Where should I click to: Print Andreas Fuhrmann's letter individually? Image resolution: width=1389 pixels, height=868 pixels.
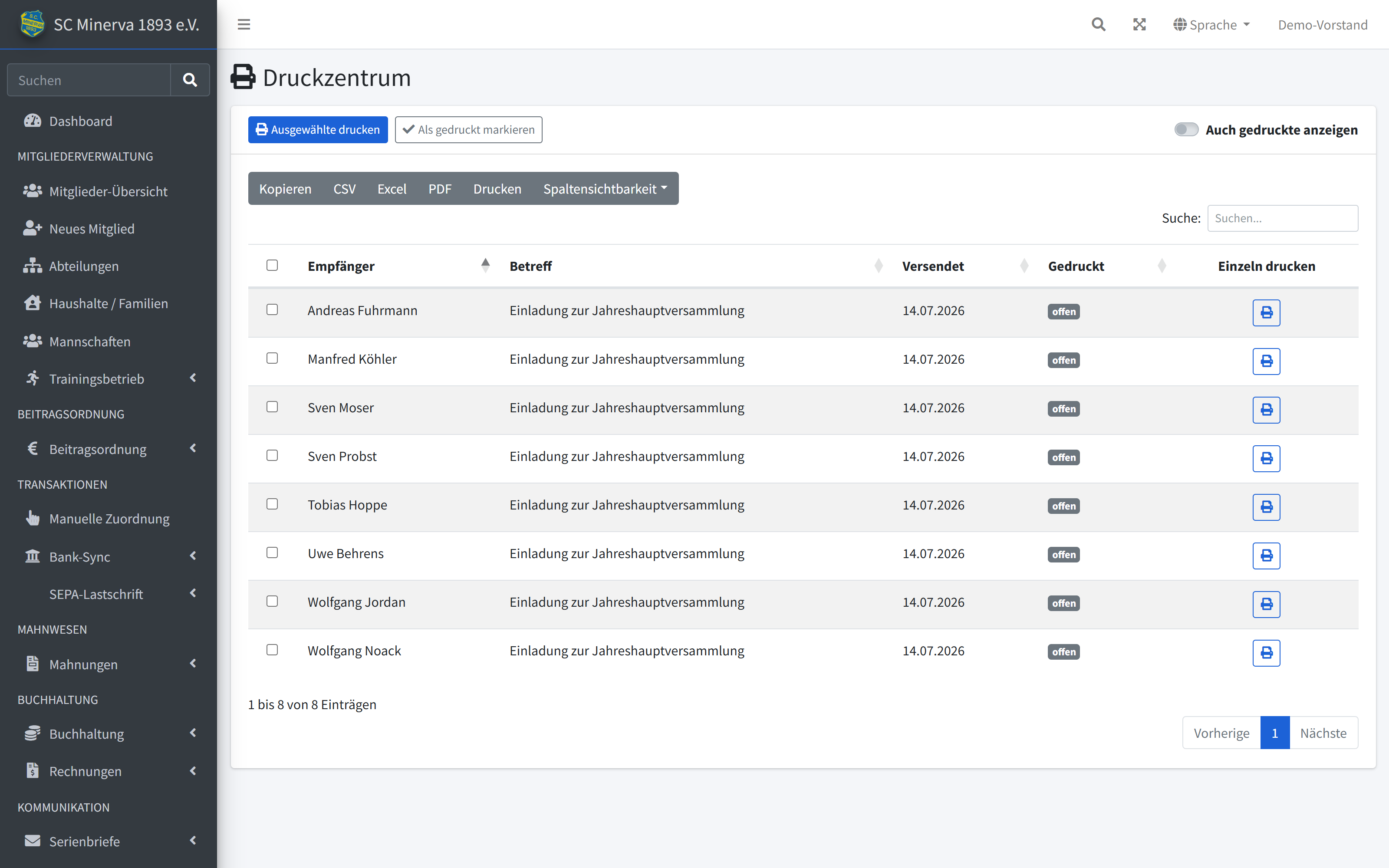1266,312
